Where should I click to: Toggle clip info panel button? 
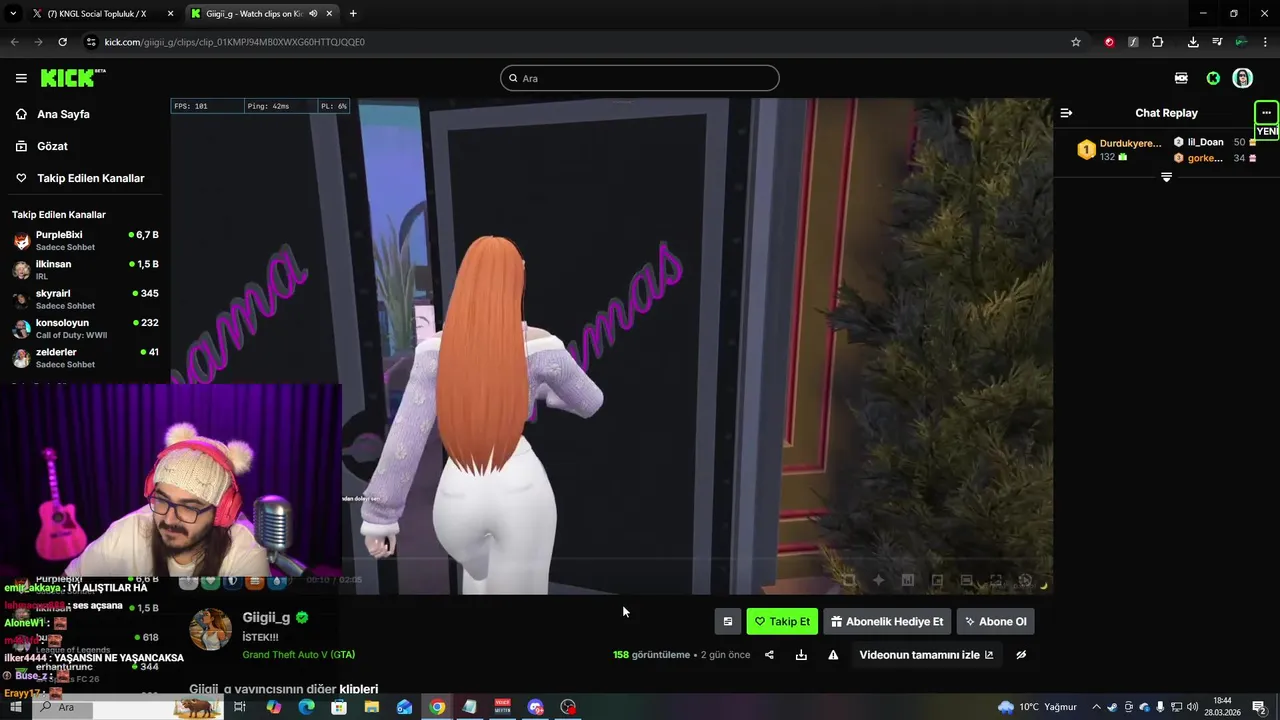pos(728,621)
